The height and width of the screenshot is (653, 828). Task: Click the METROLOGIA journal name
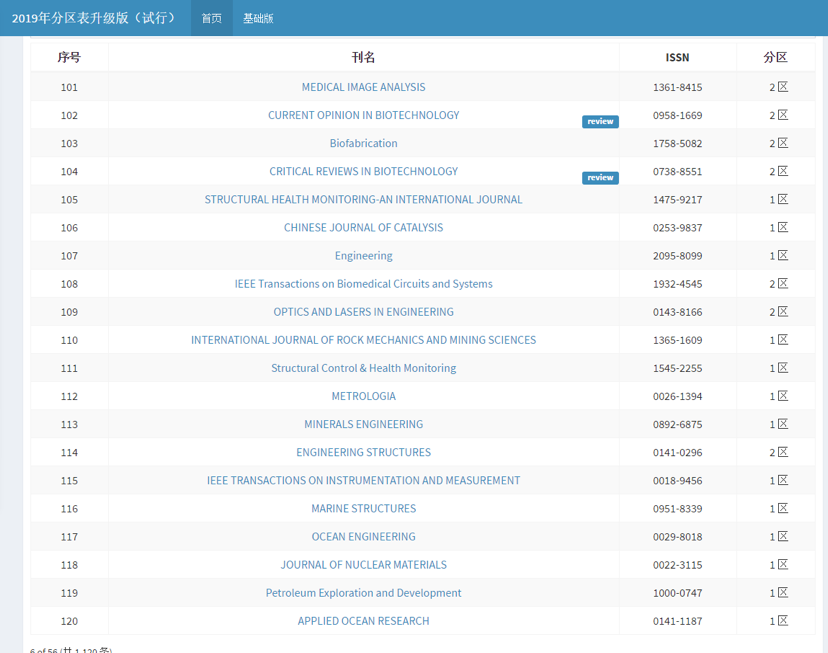point(363,396)
